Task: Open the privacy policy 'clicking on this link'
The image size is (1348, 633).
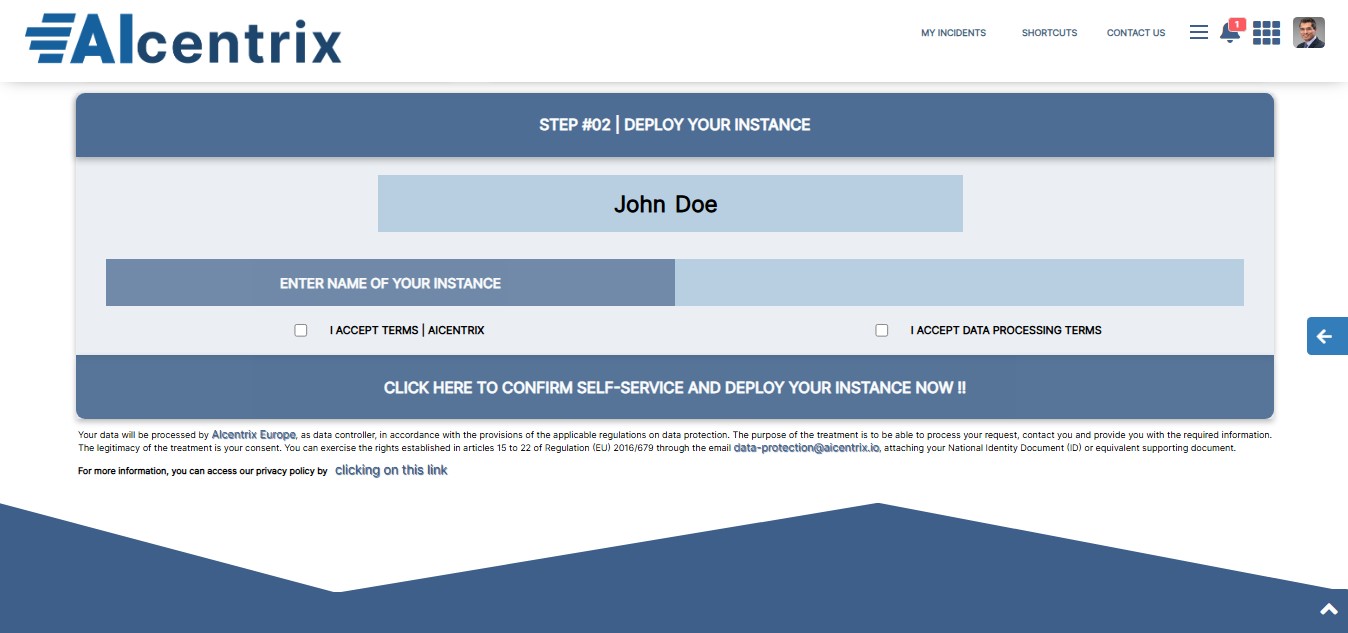Action: (391, 470)
